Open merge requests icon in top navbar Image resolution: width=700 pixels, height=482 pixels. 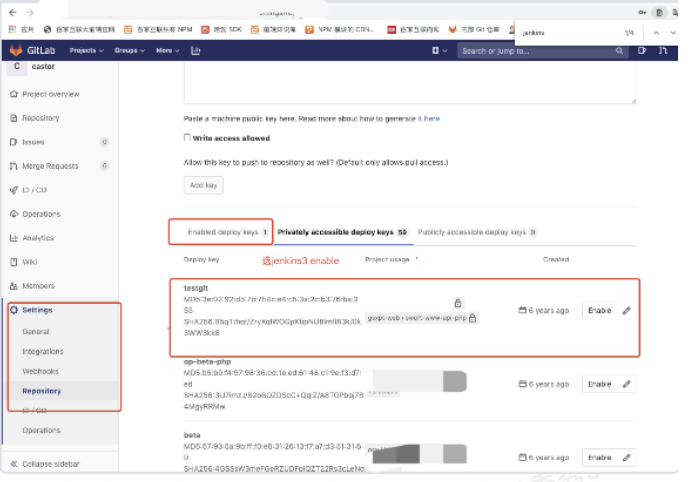point(663,51)
